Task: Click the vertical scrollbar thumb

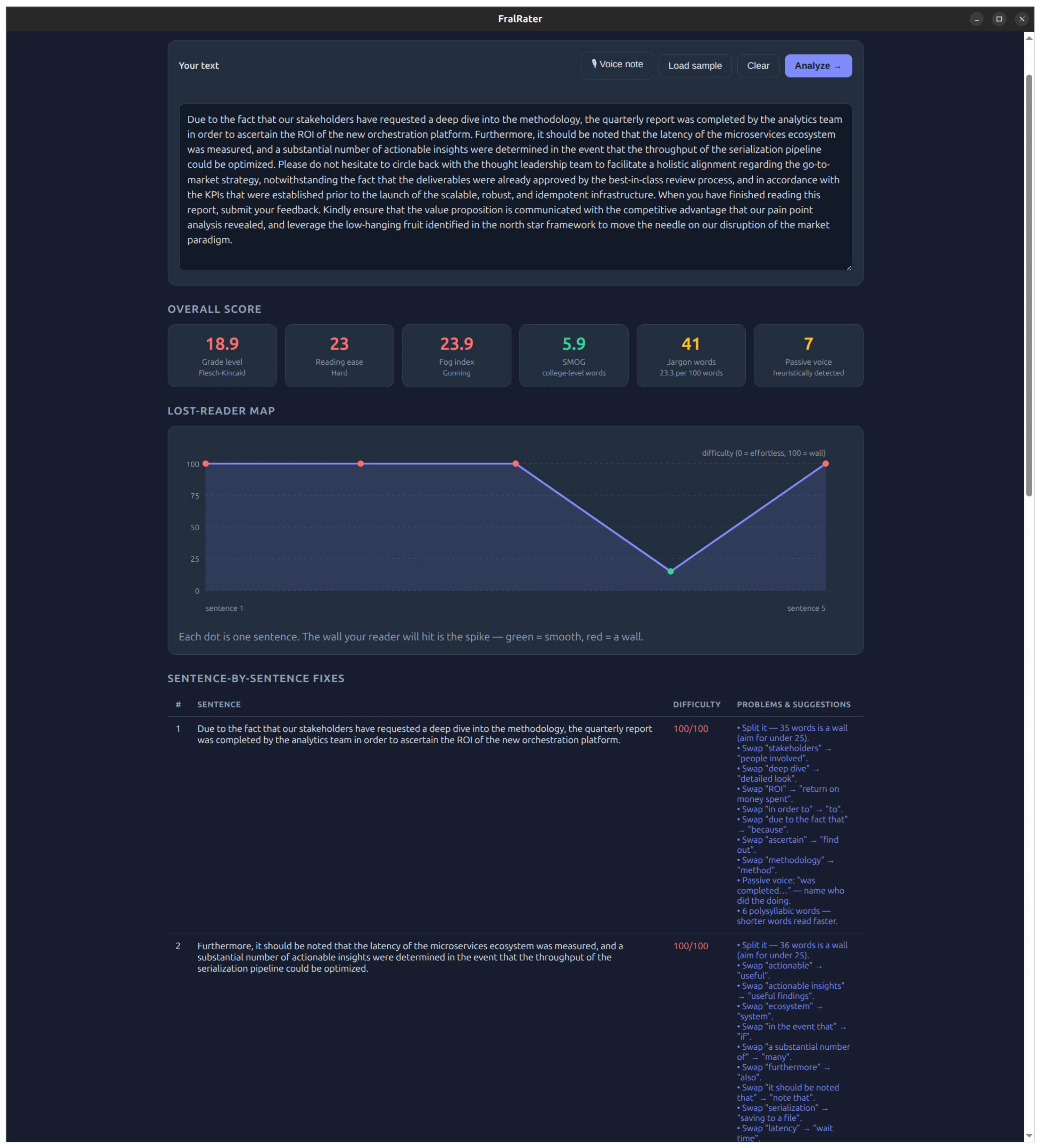Action: [1029, 286]
